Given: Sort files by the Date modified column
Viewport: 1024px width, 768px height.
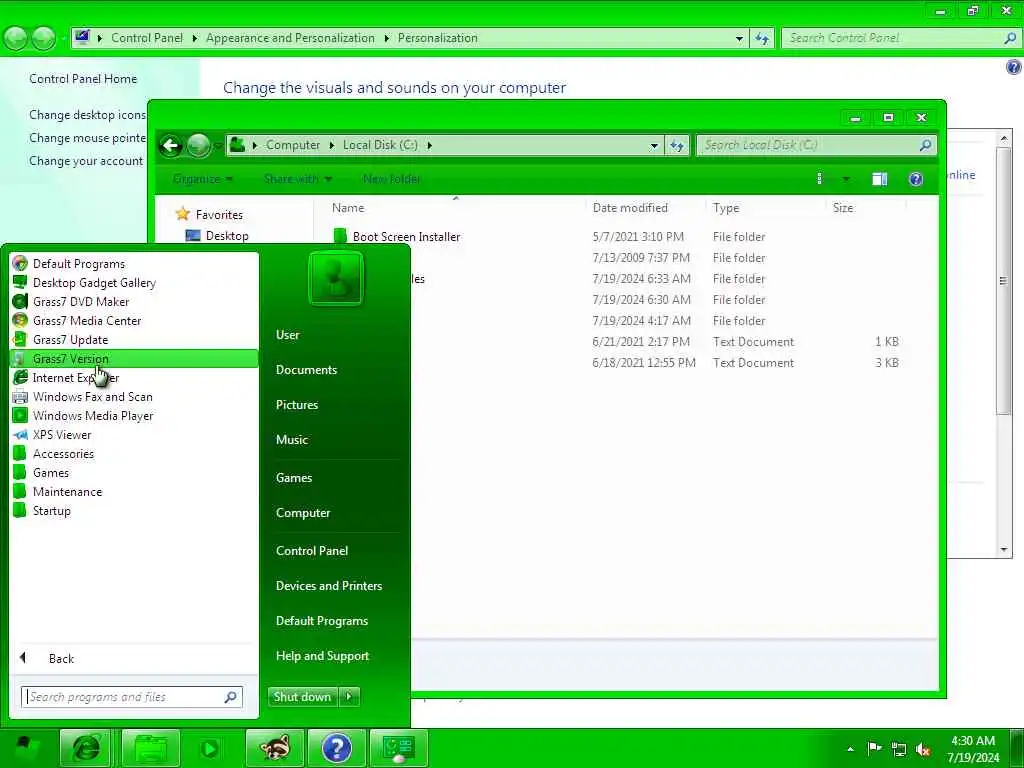Looking at the screenshot, I should click(x=630, y=208).
